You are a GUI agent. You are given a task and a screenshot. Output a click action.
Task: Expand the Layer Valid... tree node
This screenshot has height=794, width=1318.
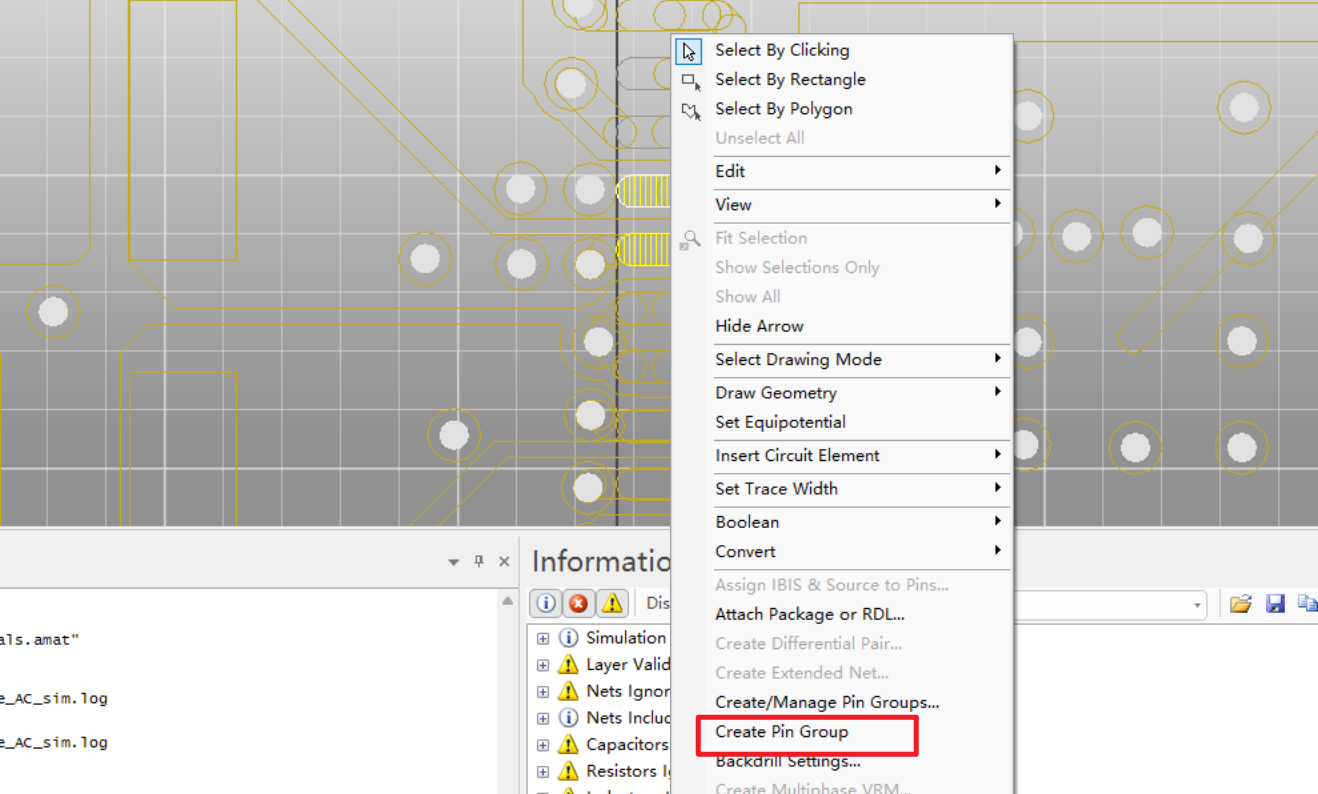tap(543, 665)
